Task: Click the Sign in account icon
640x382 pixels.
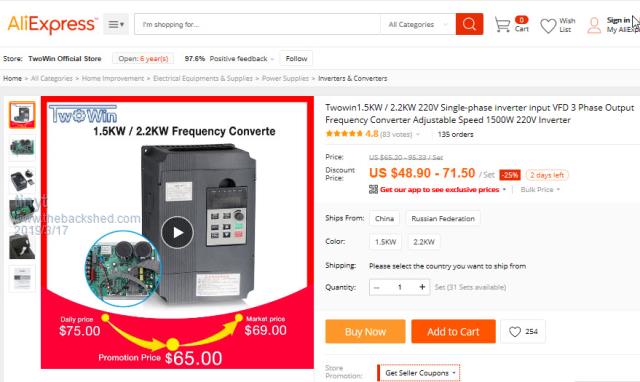Action: [594, 25]
